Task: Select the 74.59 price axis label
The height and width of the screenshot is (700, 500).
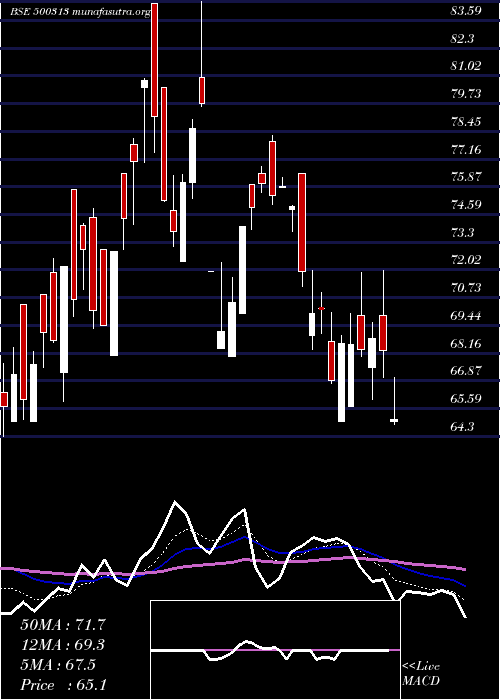Action: 466,205
